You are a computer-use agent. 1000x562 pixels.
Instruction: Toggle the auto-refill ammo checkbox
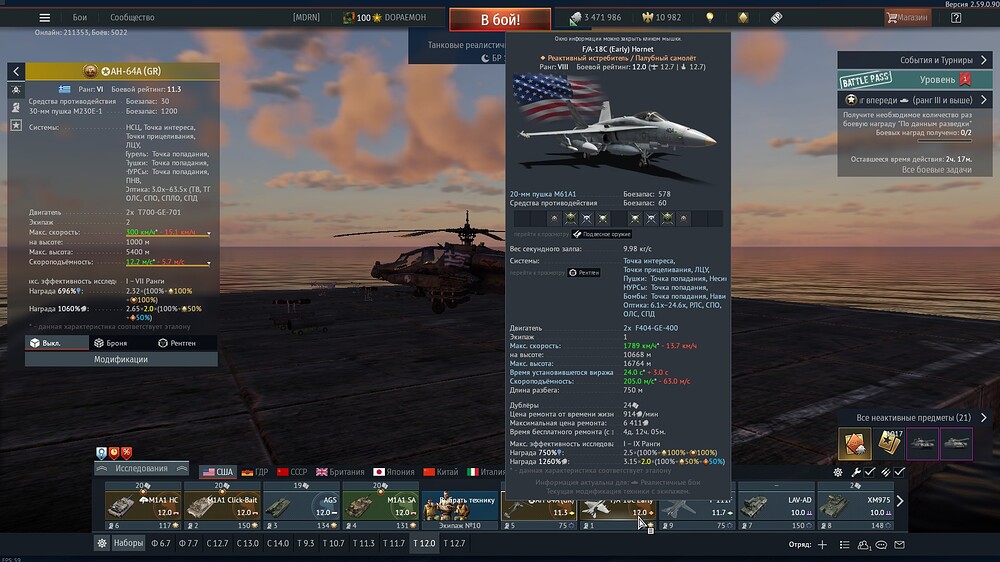899,472
